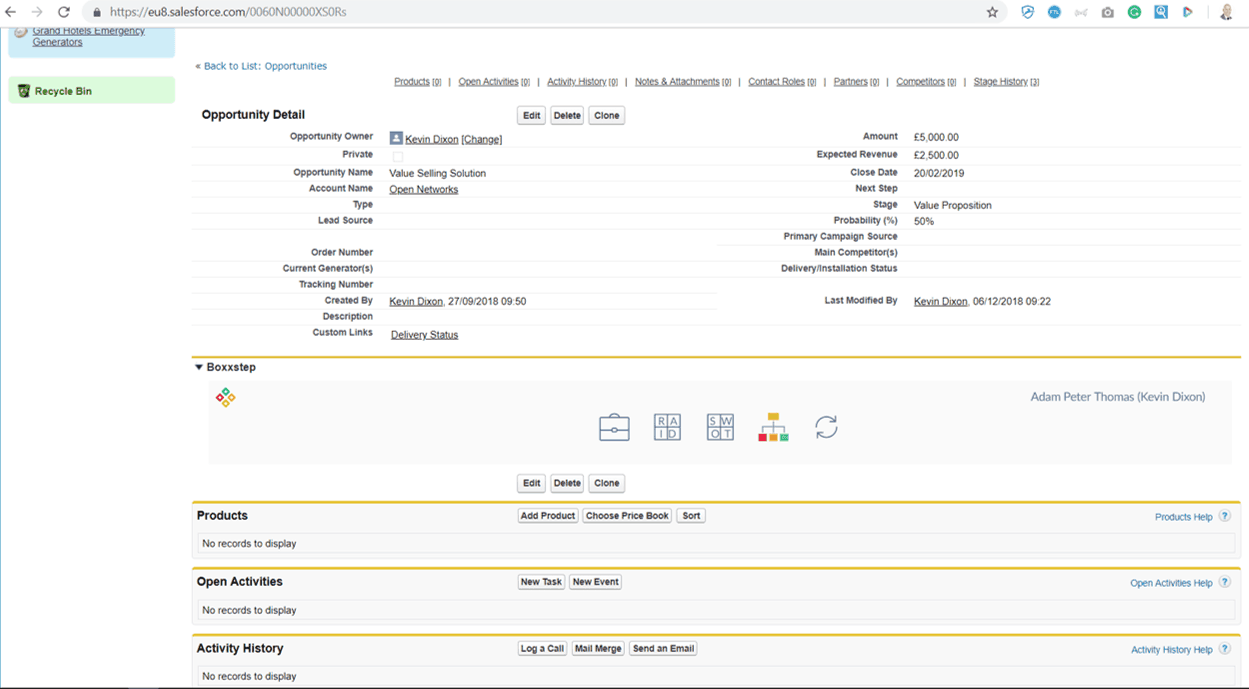Click the top Edit button

(531, 115)
